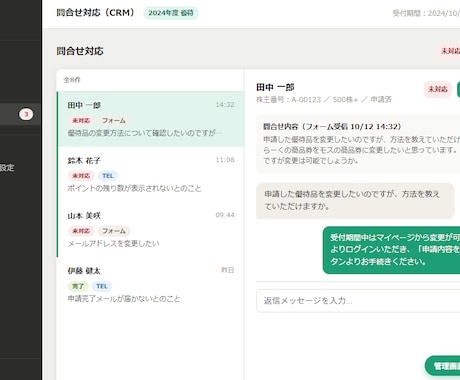
Task: Click the green 管理画面 floating button
Action: [x=443, y=366]
